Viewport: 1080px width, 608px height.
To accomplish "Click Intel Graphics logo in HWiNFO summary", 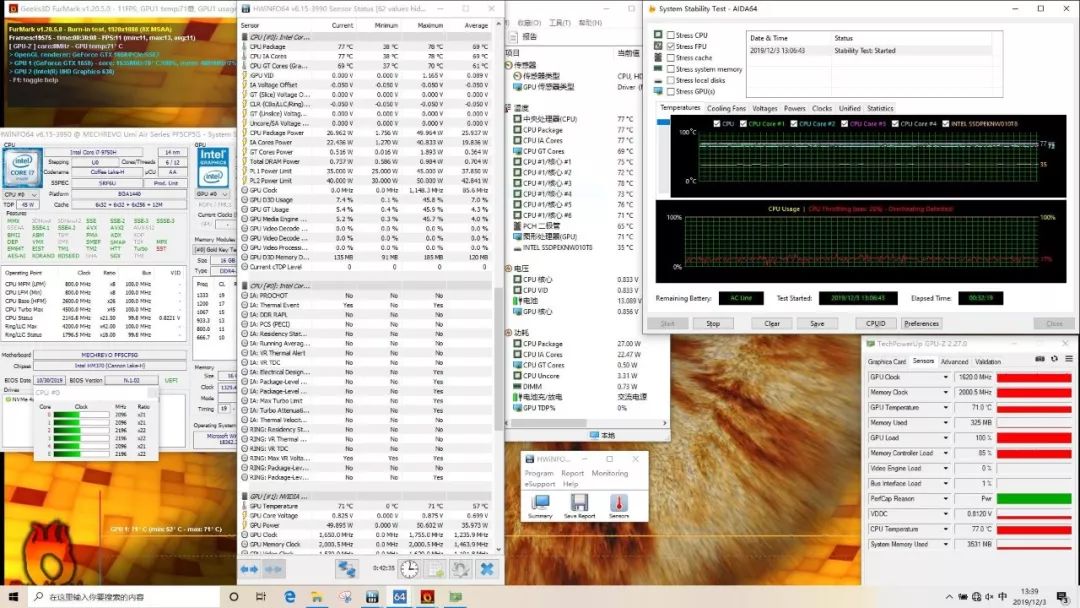I will pyautogui.click(x=214, y=167).
